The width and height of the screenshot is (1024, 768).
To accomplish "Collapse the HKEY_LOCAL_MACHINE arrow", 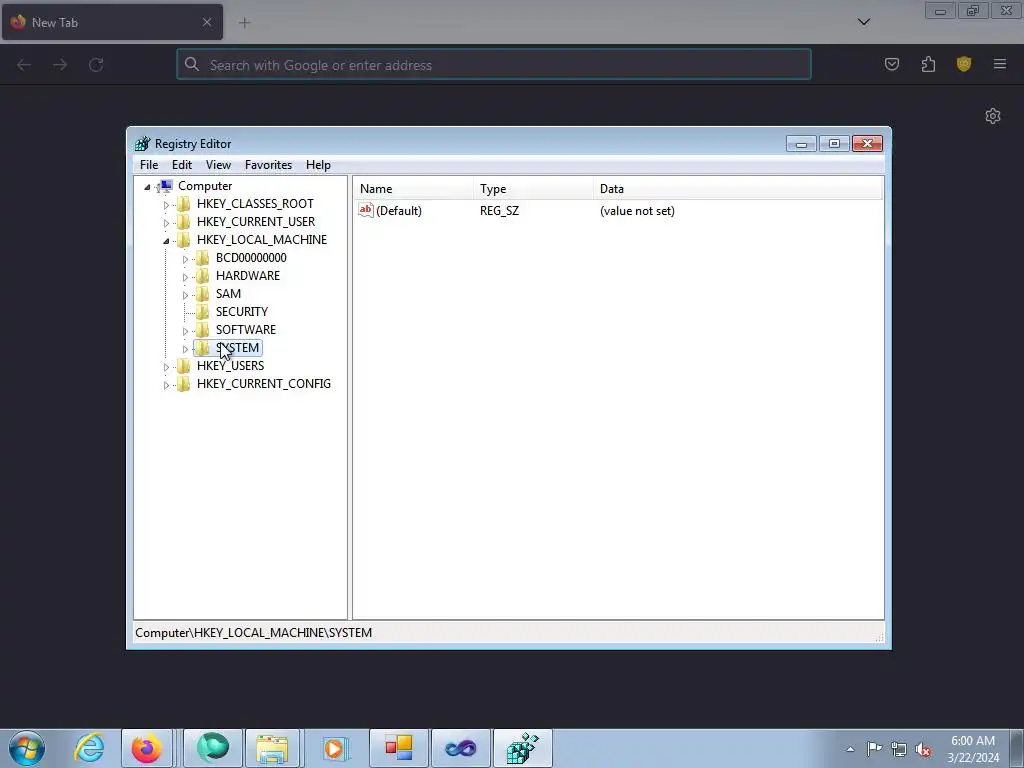I will click(x=166, y=240).
